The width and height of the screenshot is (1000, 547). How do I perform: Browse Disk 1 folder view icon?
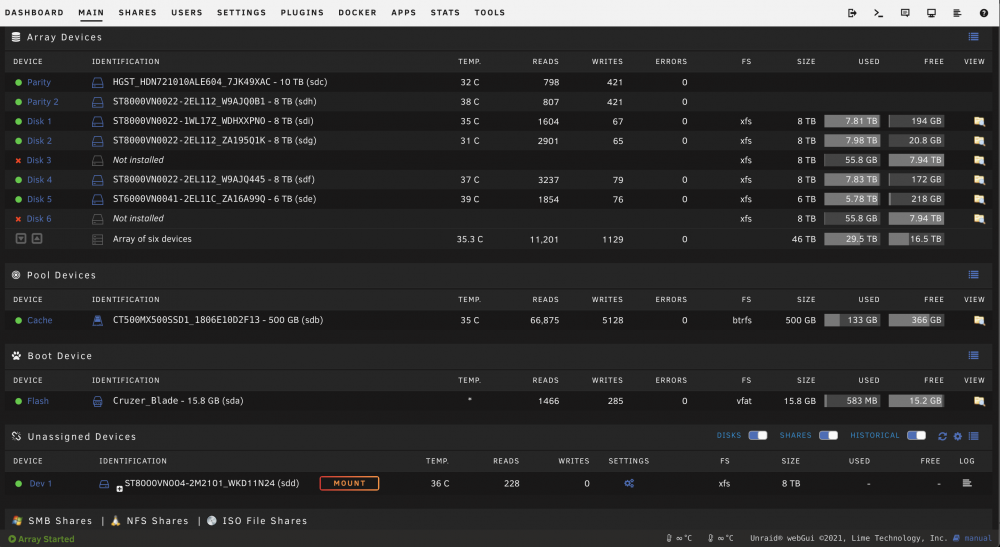coord(979,121)
